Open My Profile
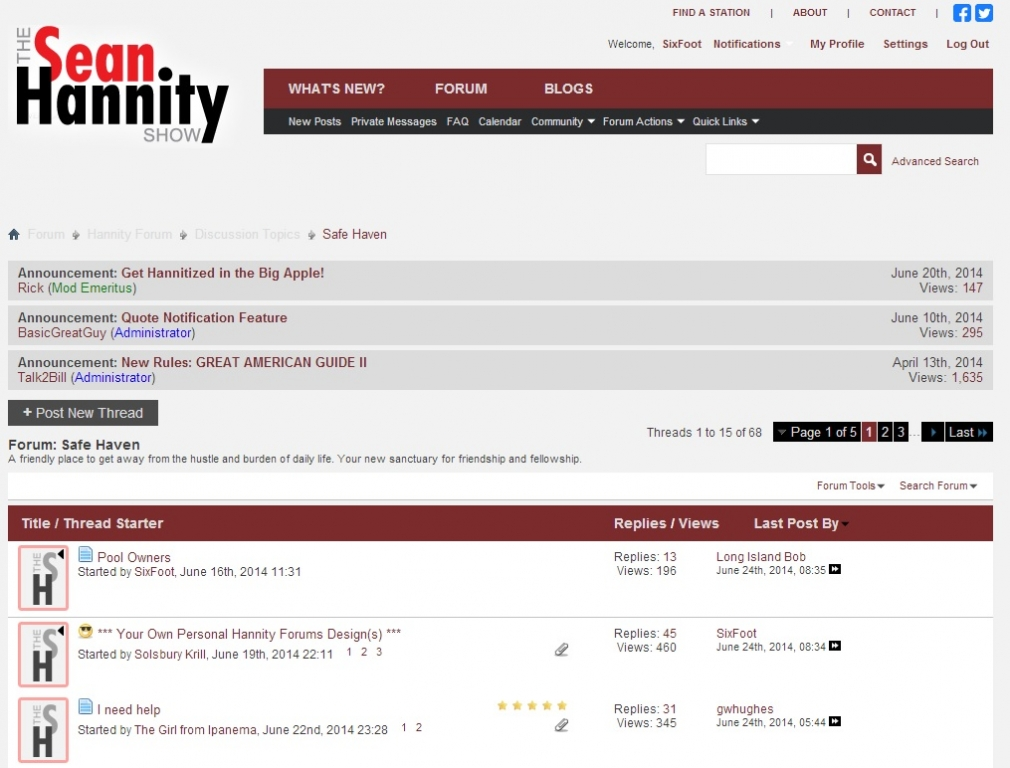This screenshot has width=1010, height=768. pos(837,44)
